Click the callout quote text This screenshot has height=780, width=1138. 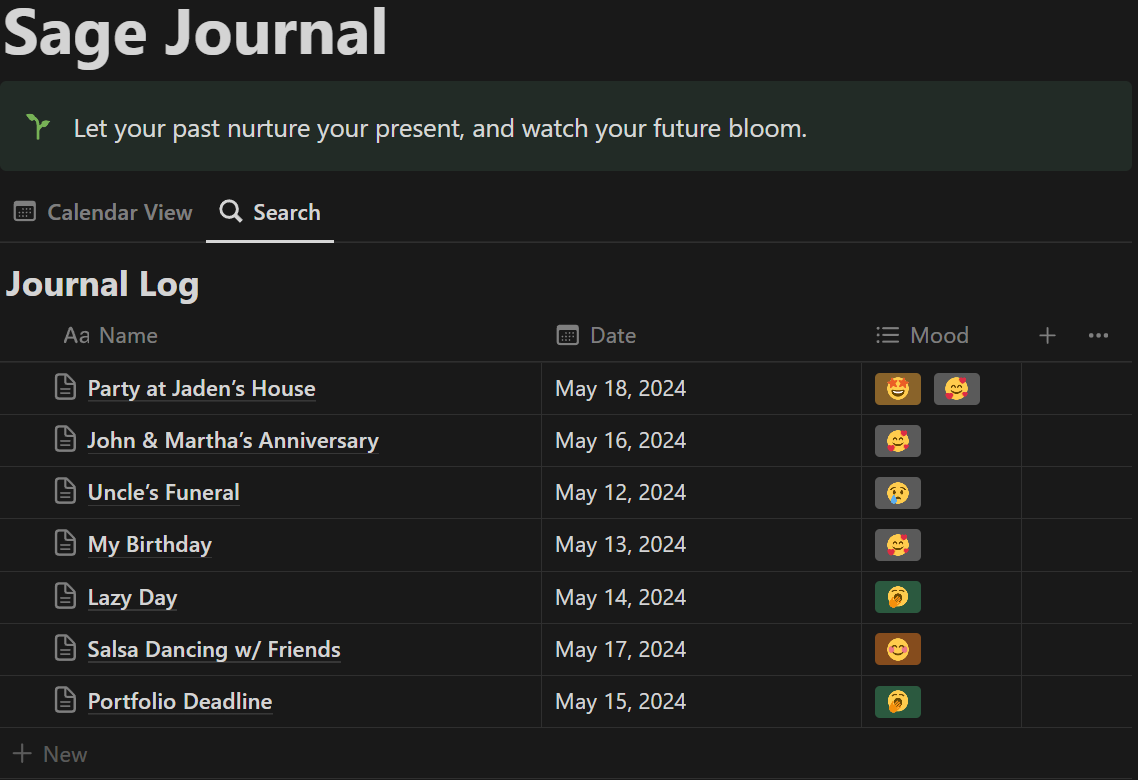441,128
